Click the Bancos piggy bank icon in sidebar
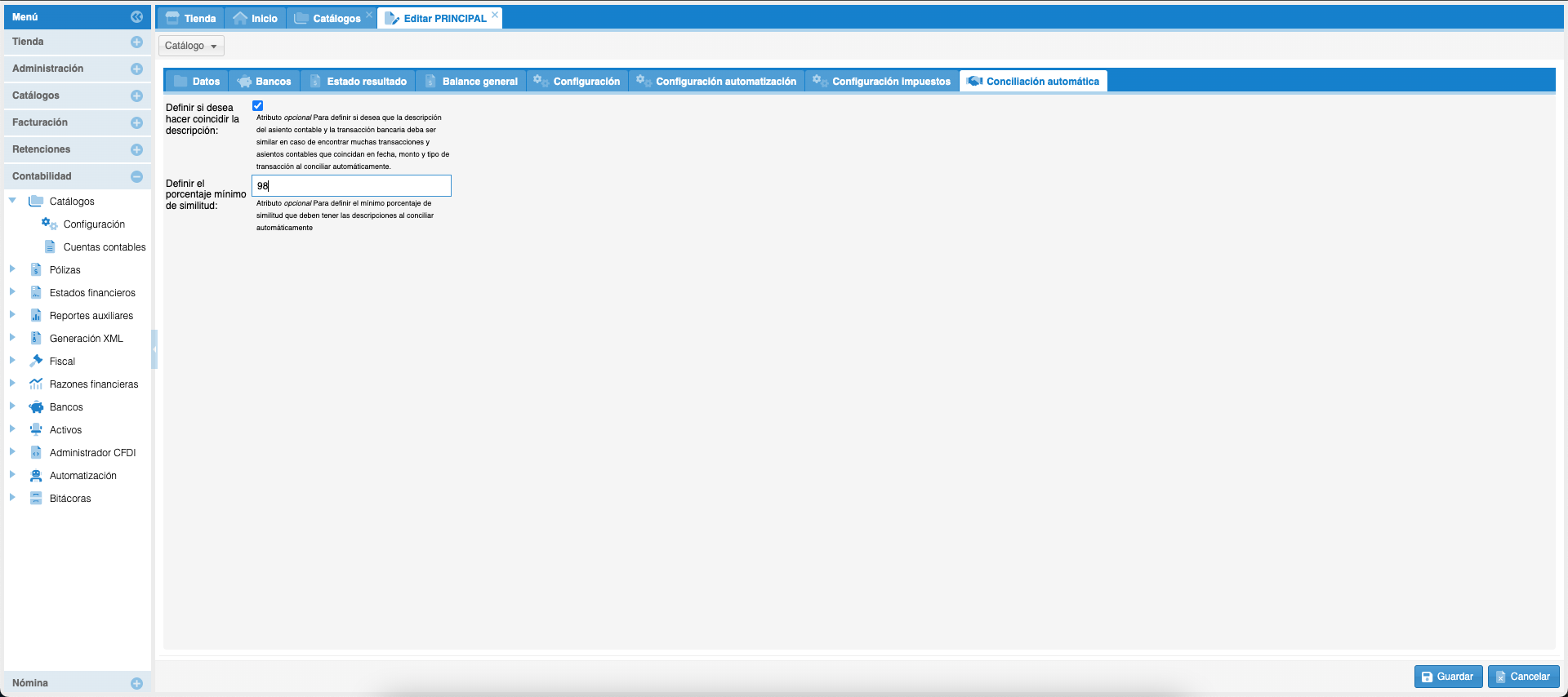The image size is (1568, 697). click(36, 407)
